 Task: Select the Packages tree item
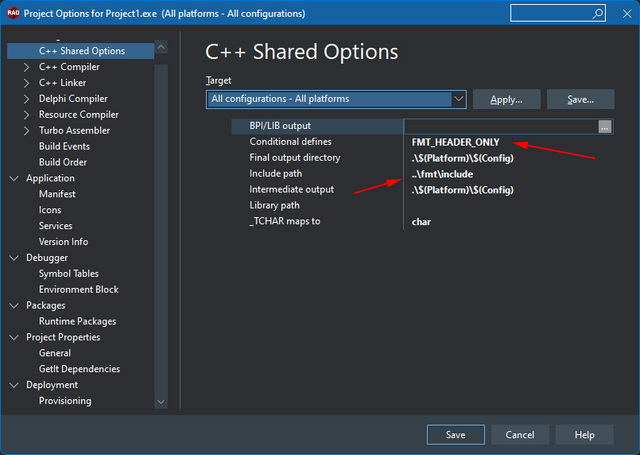[45, 306]
